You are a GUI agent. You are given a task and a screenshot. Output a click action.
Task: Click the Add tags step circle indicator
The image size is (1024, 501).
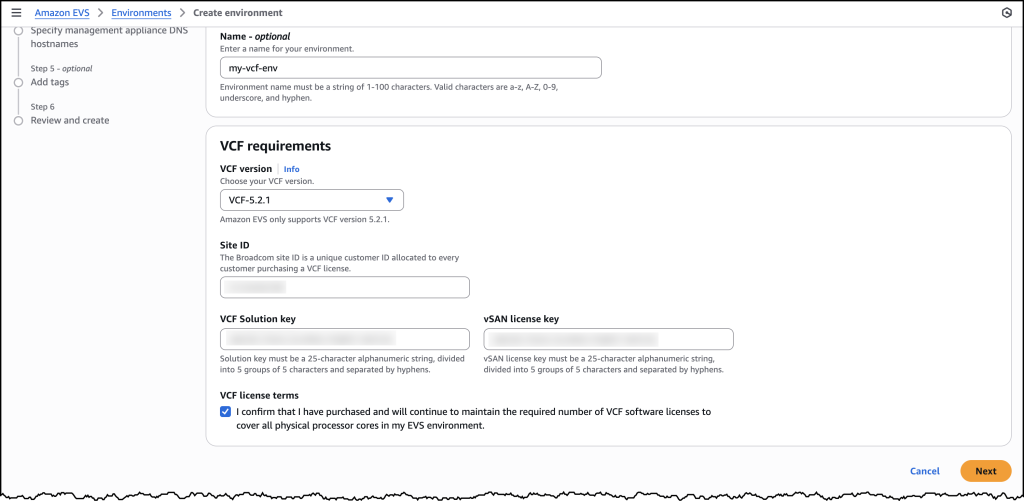point(18,82)
